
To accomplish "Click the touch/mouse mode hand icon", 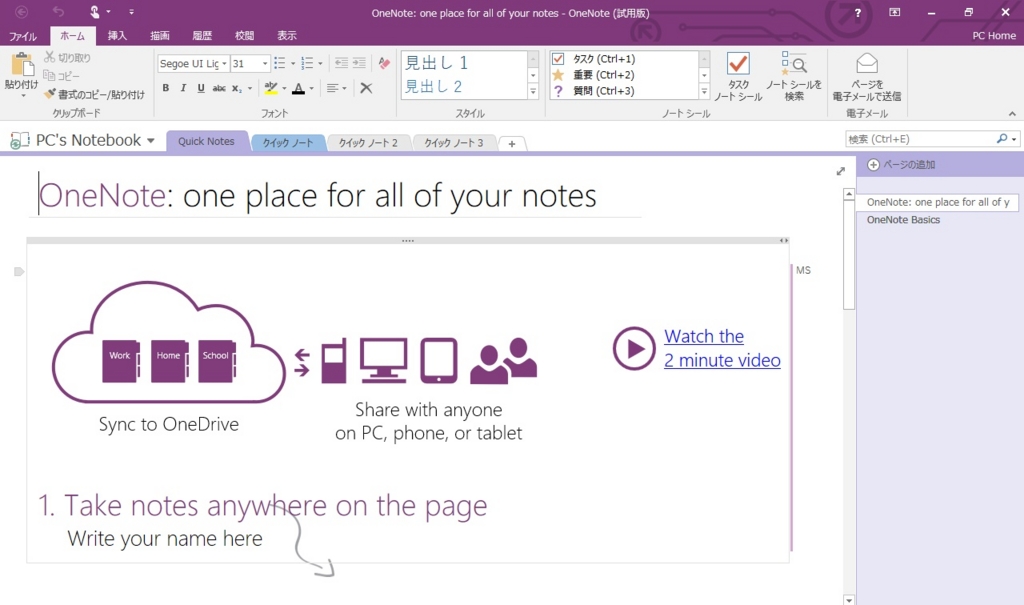I will [x=95, y=12].
